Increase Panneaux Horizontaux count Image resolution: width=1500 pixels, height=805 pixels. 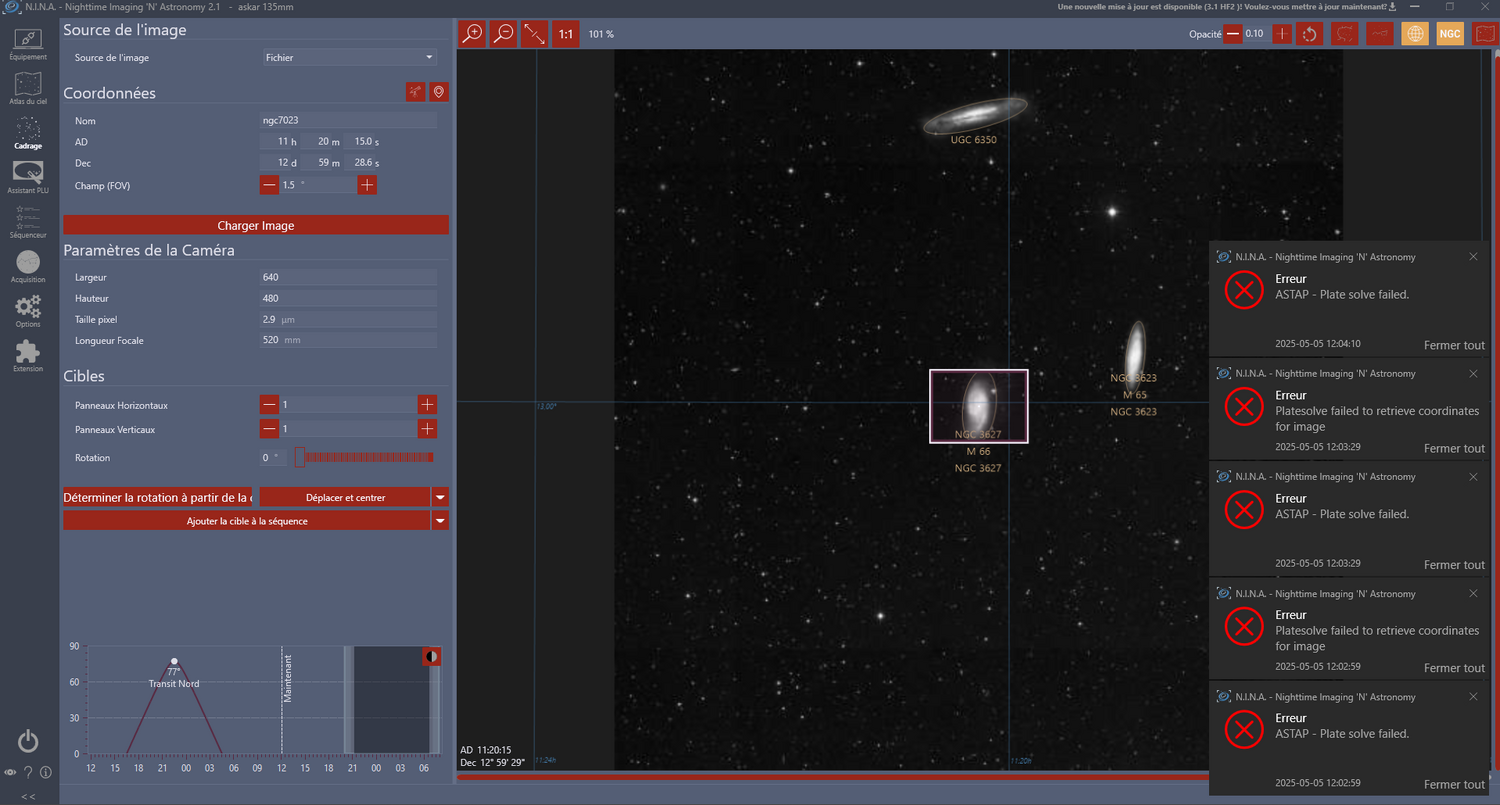(x=427, y=405)
